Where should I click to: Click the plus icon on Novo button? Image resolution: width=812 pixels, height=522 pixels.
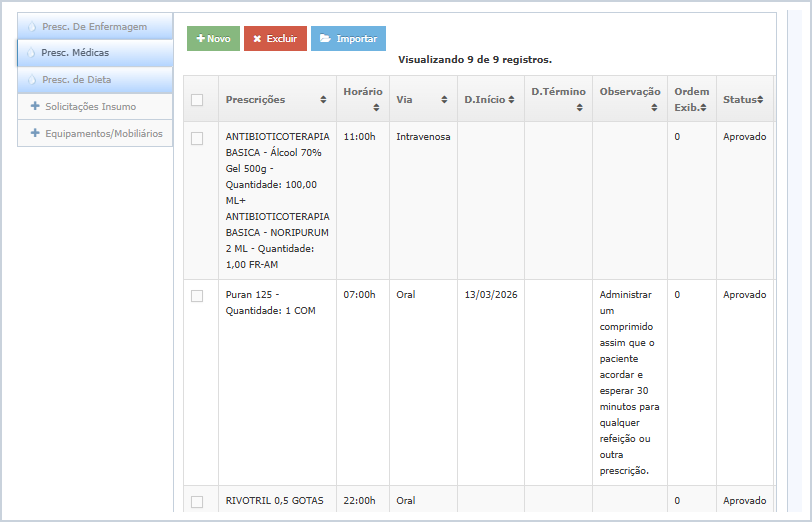click(200, 38)
